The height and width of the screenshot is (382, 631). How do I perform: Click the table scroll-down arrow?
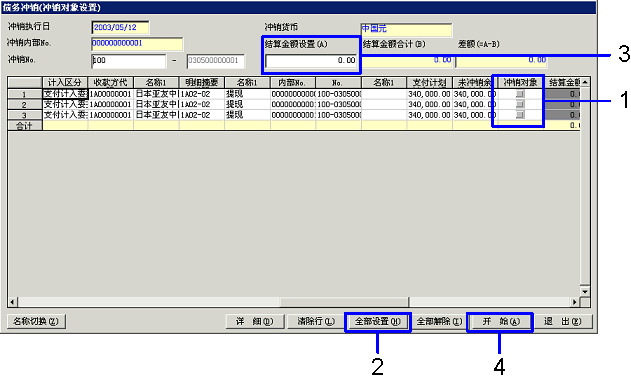(x=585, y=291)
